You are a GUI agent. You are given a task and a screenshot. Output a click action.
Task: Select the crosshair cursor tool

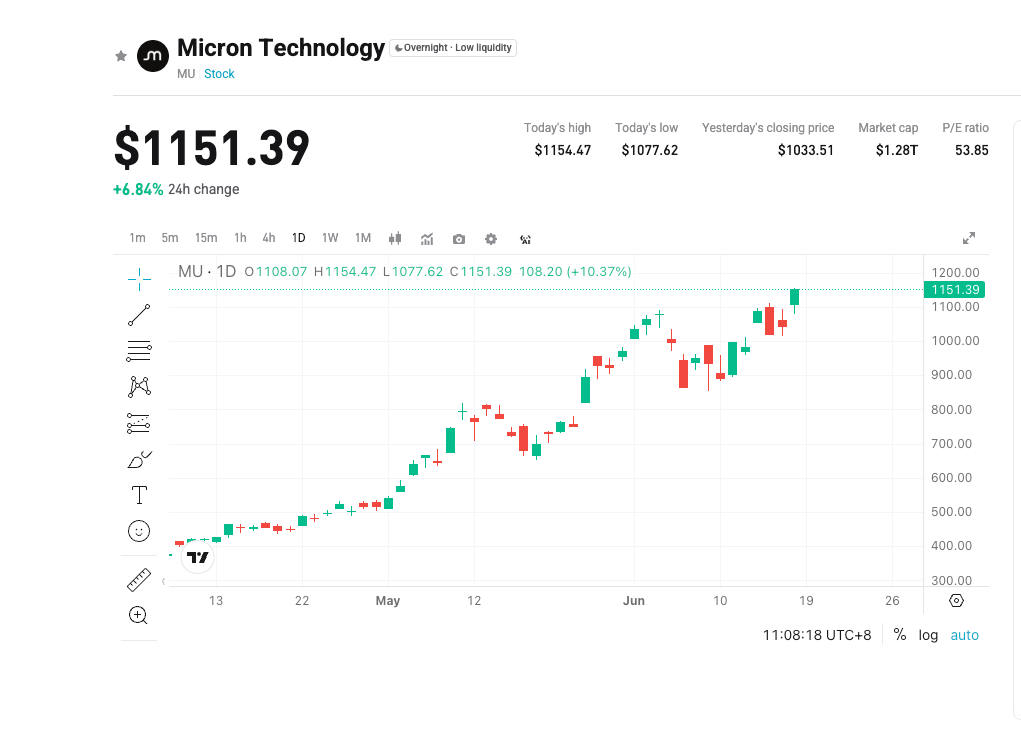(139, 279)
